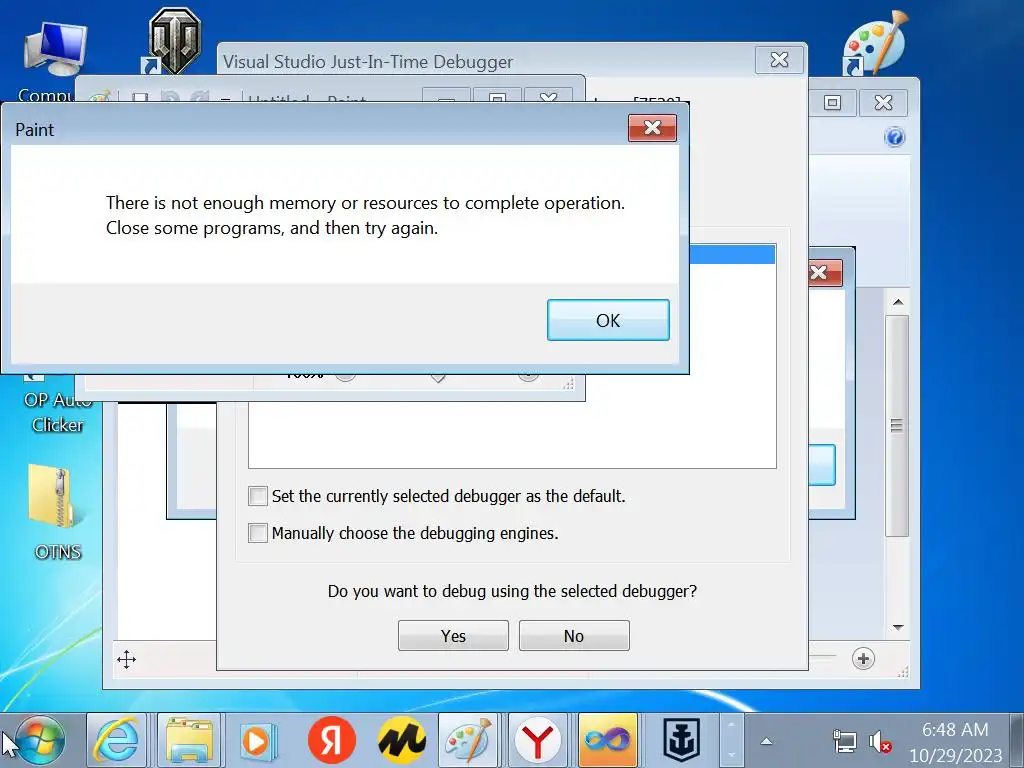Maximize the background window at top right
Screen dimensions: 1024x768
click(832, 103)
